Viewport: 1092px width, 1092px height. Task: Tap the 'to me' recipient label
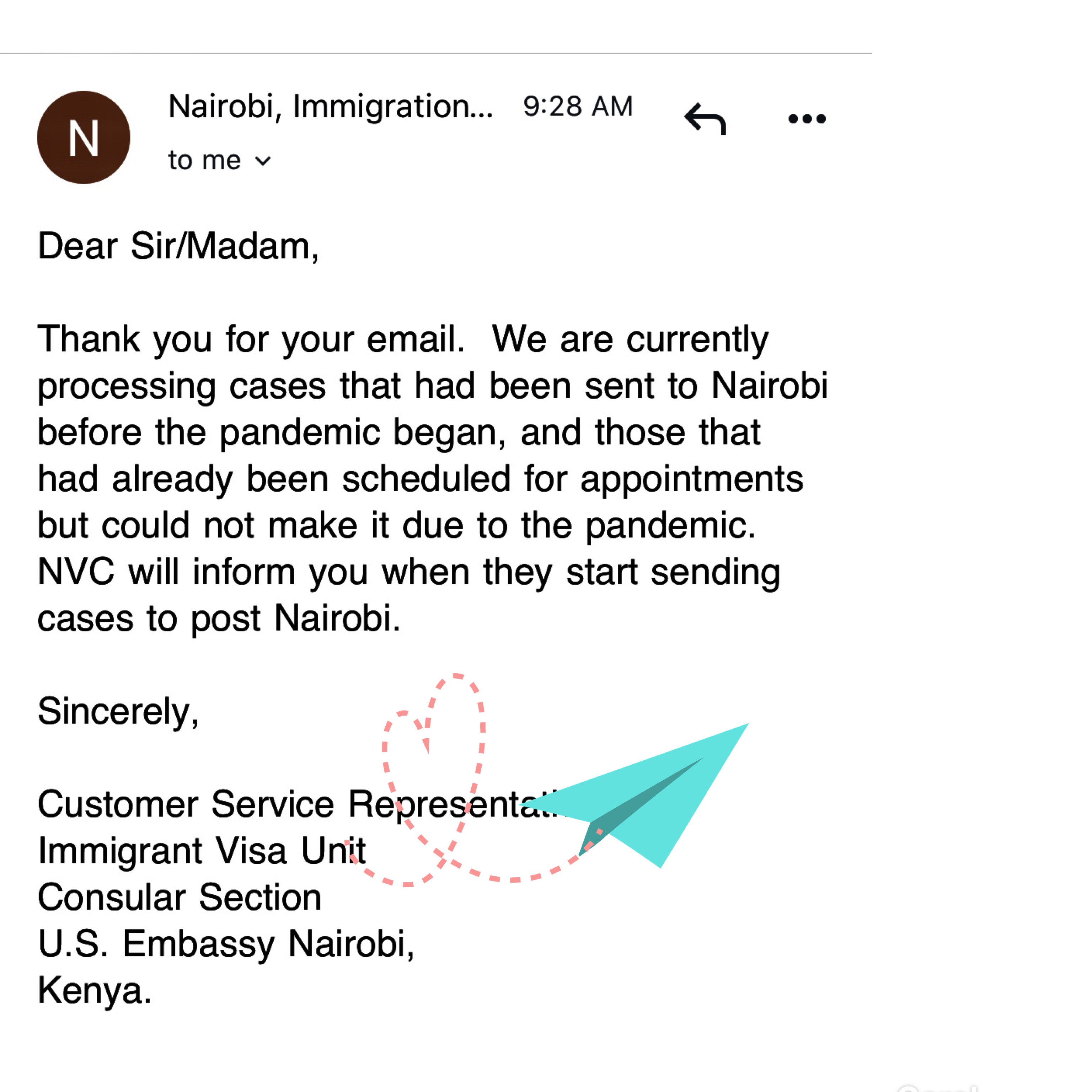coord(204,161)
